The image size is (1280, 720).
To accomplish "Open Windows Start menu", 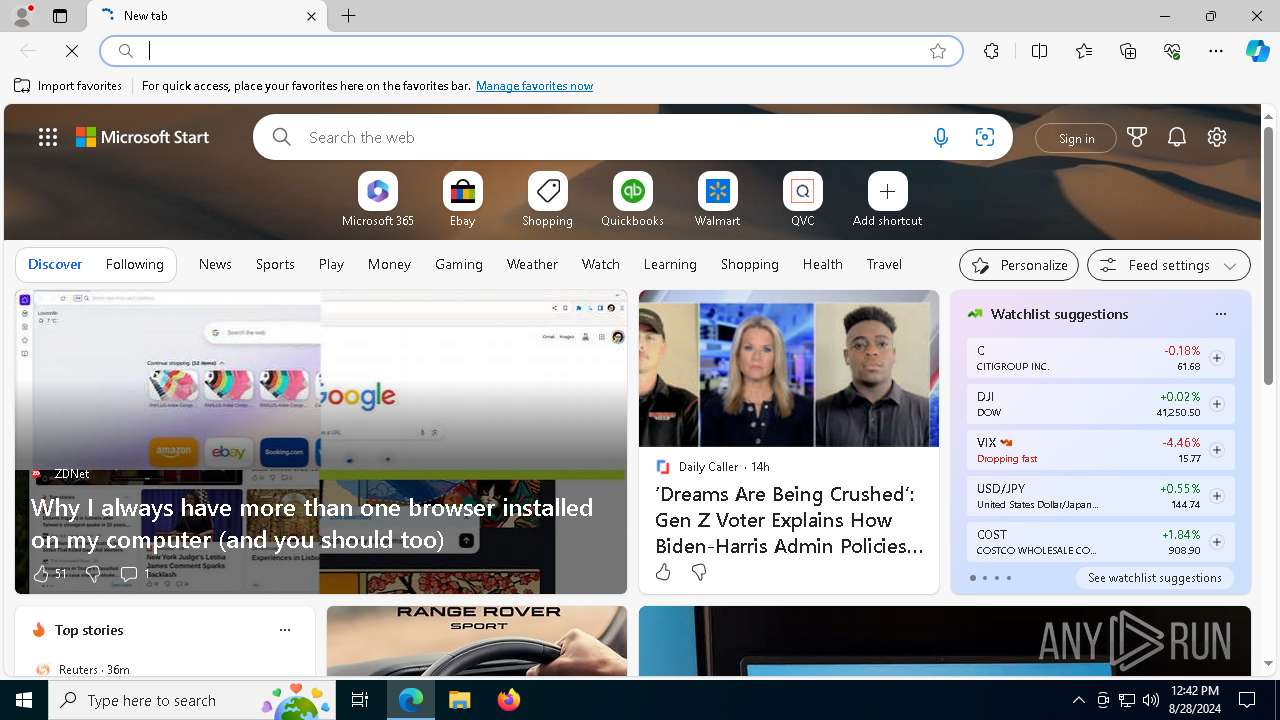I will (x=24, y=700).
